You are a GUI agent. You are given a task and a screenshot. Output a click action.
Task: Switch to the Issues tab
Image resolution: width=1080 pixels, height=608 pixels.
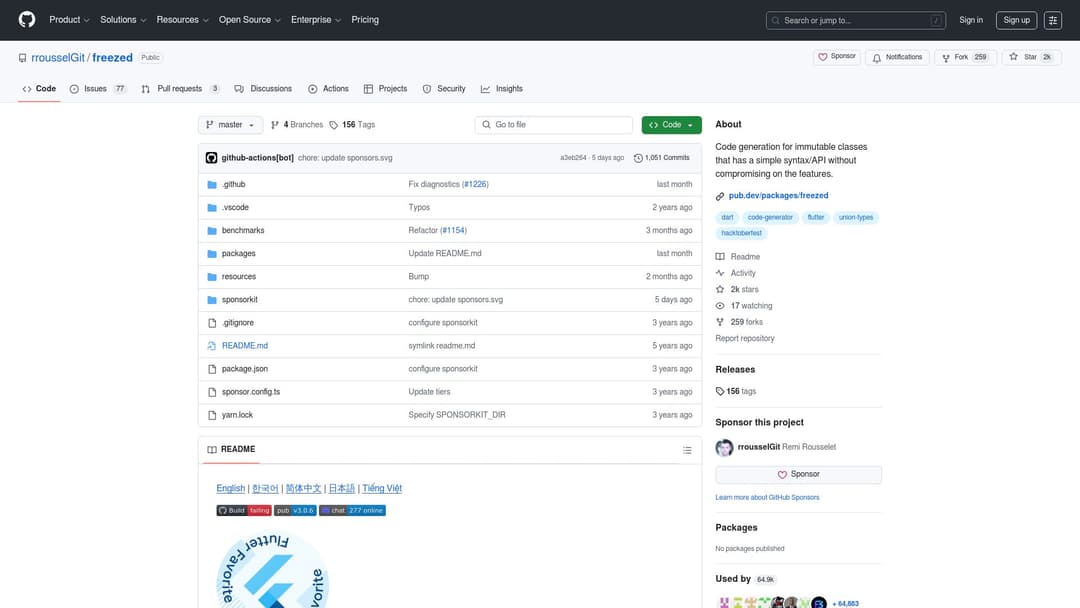click(98, 89)
